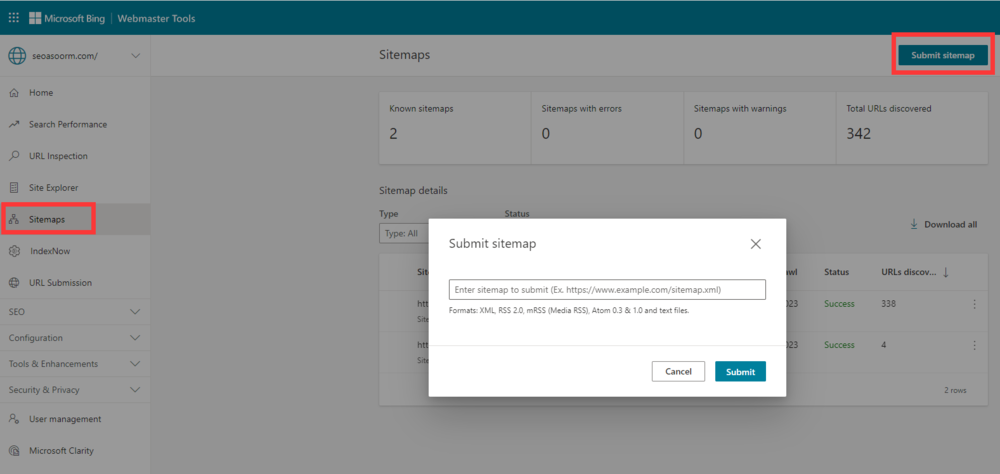
Task: Expand the SEO section in sidebar
Action: (135, 312)
